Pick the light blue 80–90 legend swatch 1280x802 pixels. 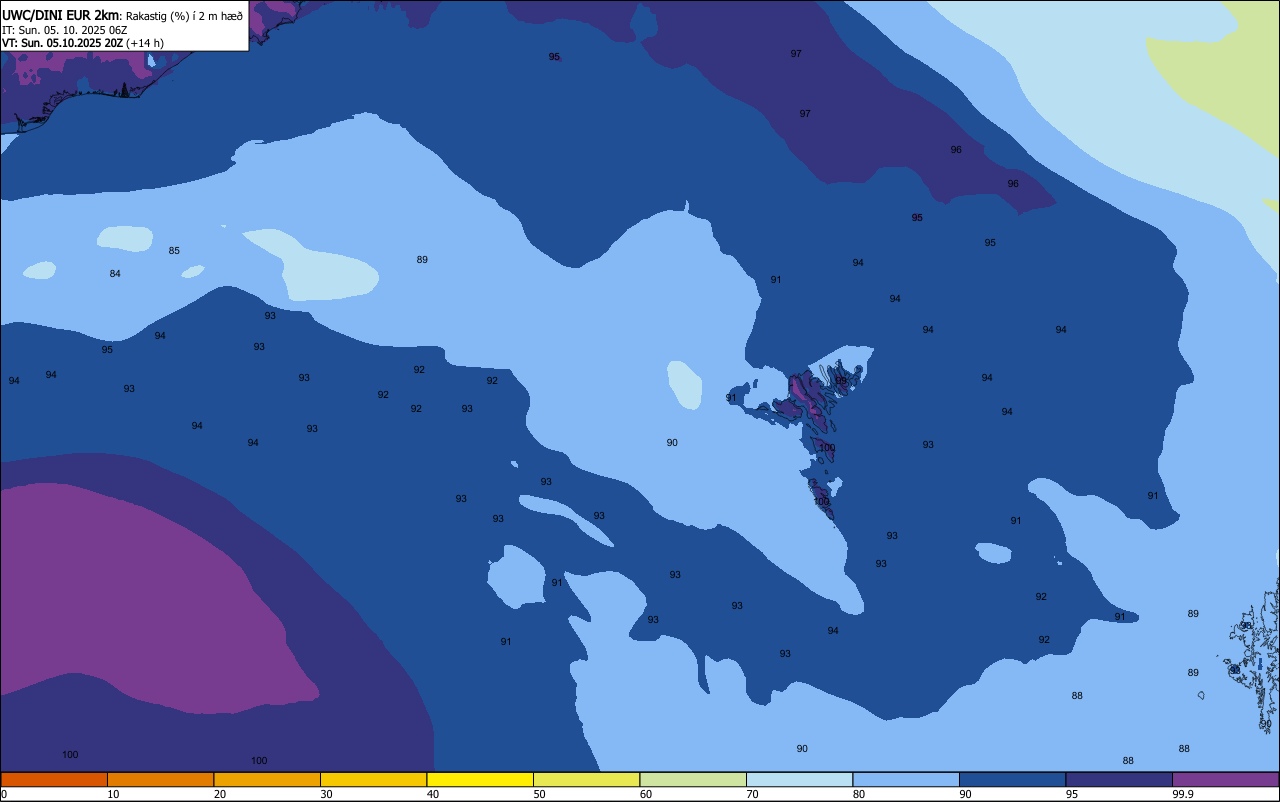906,779
